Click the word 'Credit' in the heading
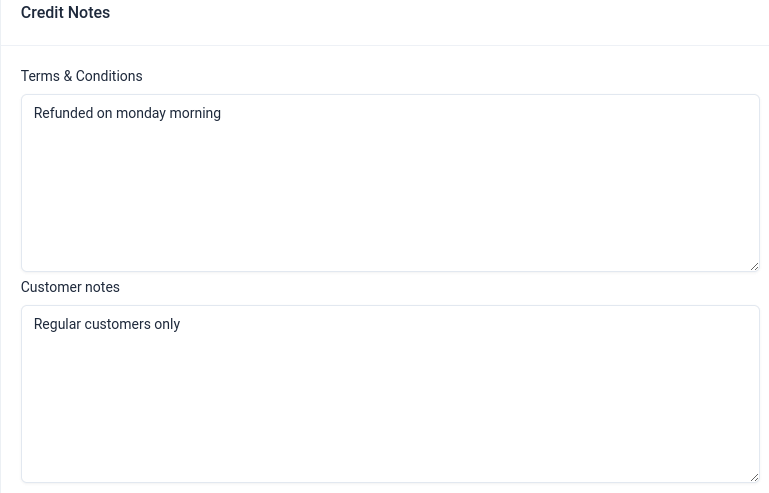769x493 pixels. coord(42,13)
